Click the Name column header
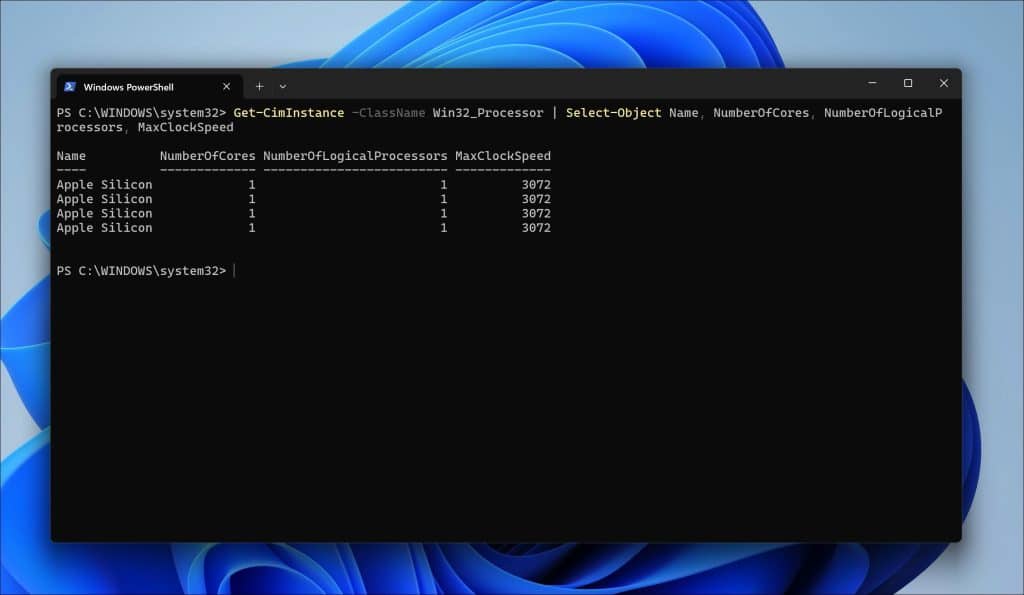 [x=71, y=156]
